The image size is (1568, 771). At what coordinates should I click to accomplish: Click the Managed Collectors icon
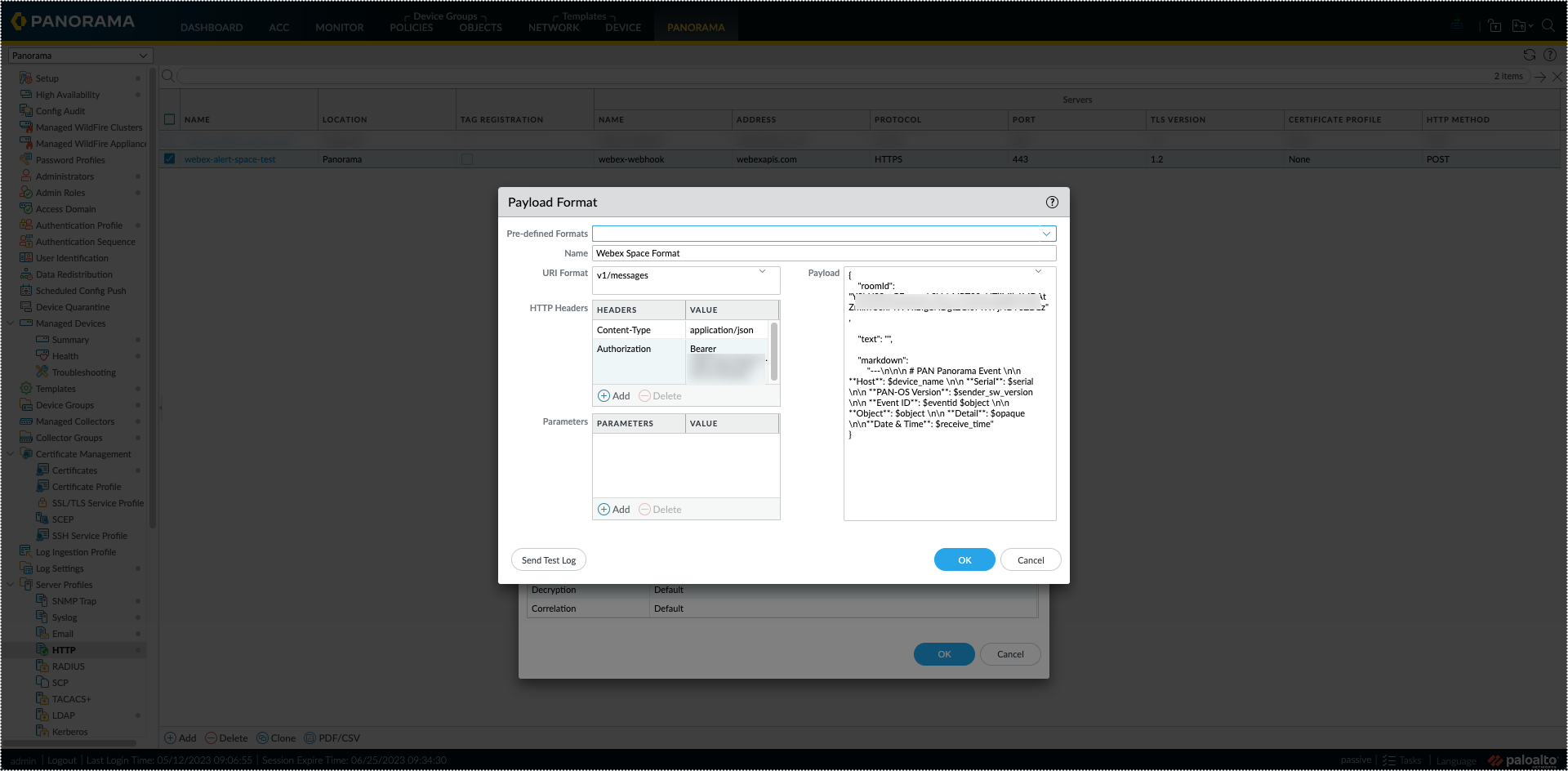point(26,421)
